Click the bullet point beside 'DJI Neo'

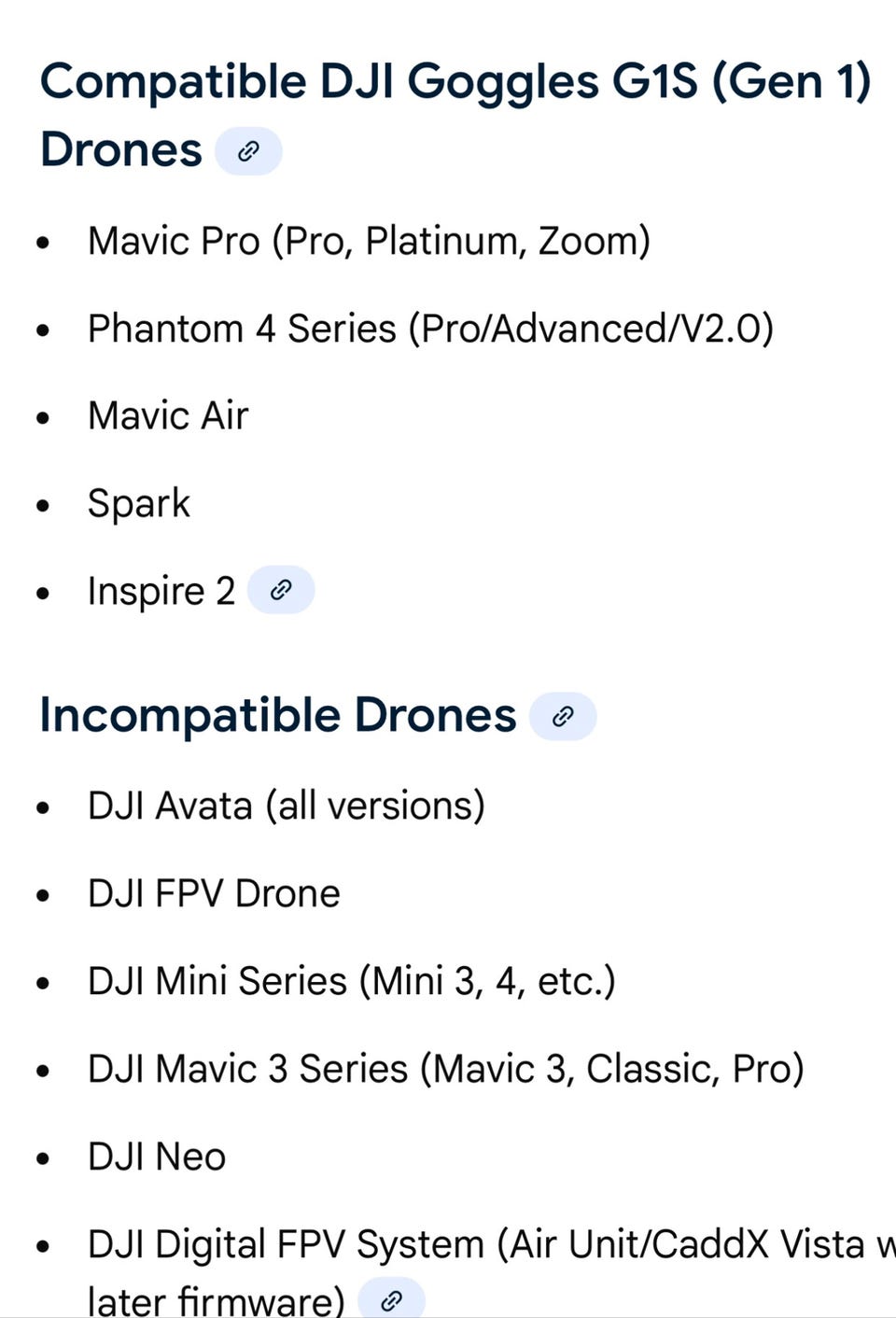(x=42, y=1158)
